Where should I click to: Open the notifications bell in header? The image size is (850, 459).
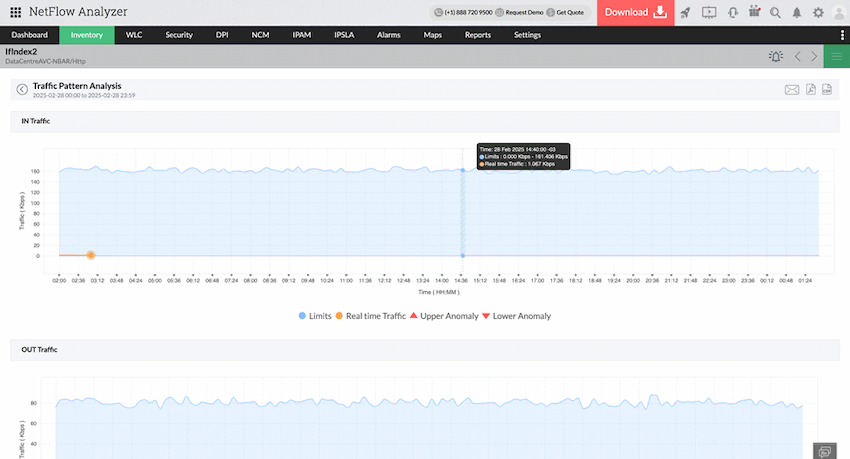pos(797,12)
